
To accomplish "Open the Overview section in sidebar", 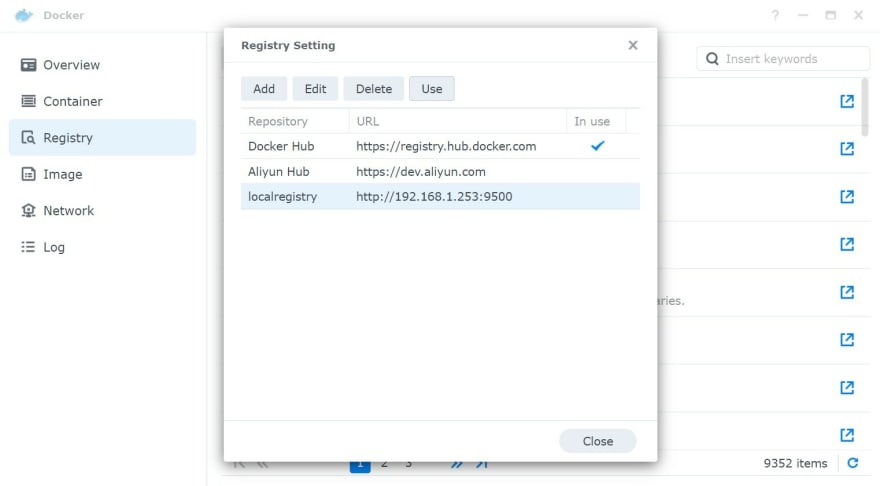I will tap(102, 65).
